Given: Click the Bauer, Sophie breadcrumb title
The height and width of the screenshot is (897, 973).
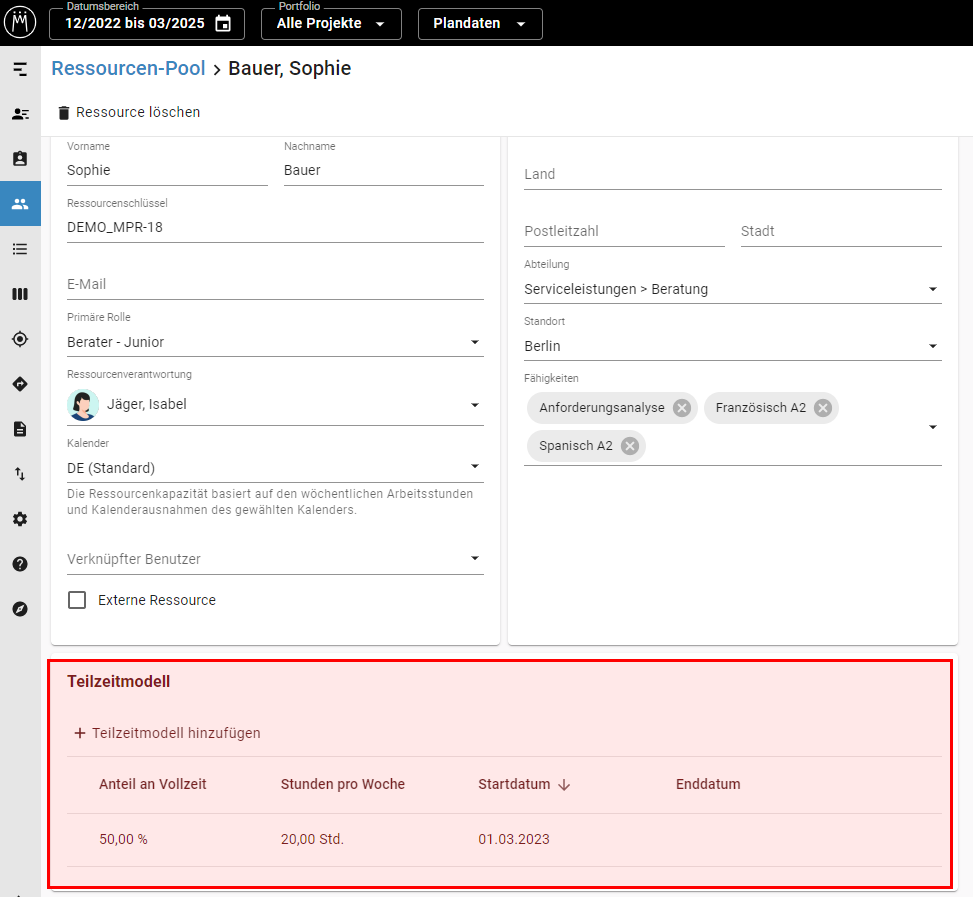Looking at the screenshot, I should (x=290, y=68).
